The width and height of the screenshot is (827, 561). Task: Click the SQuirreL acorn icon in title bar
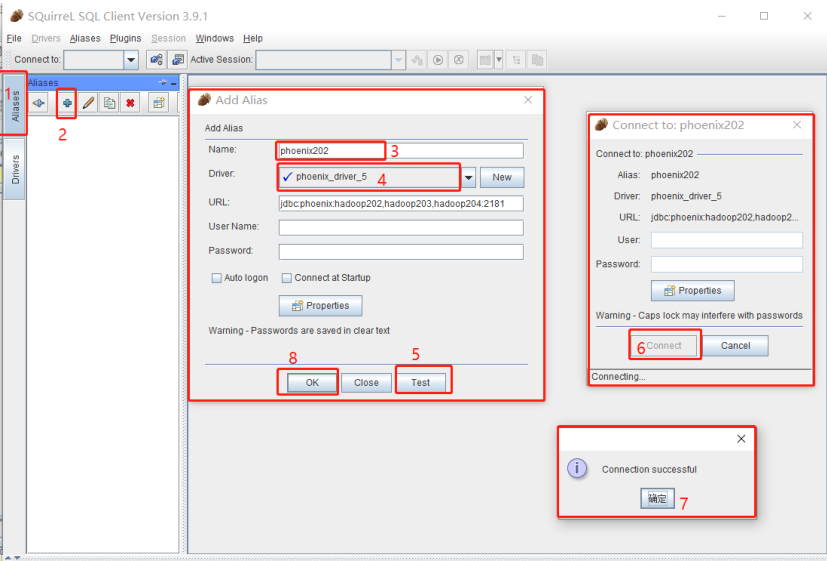tap(16, 16)
